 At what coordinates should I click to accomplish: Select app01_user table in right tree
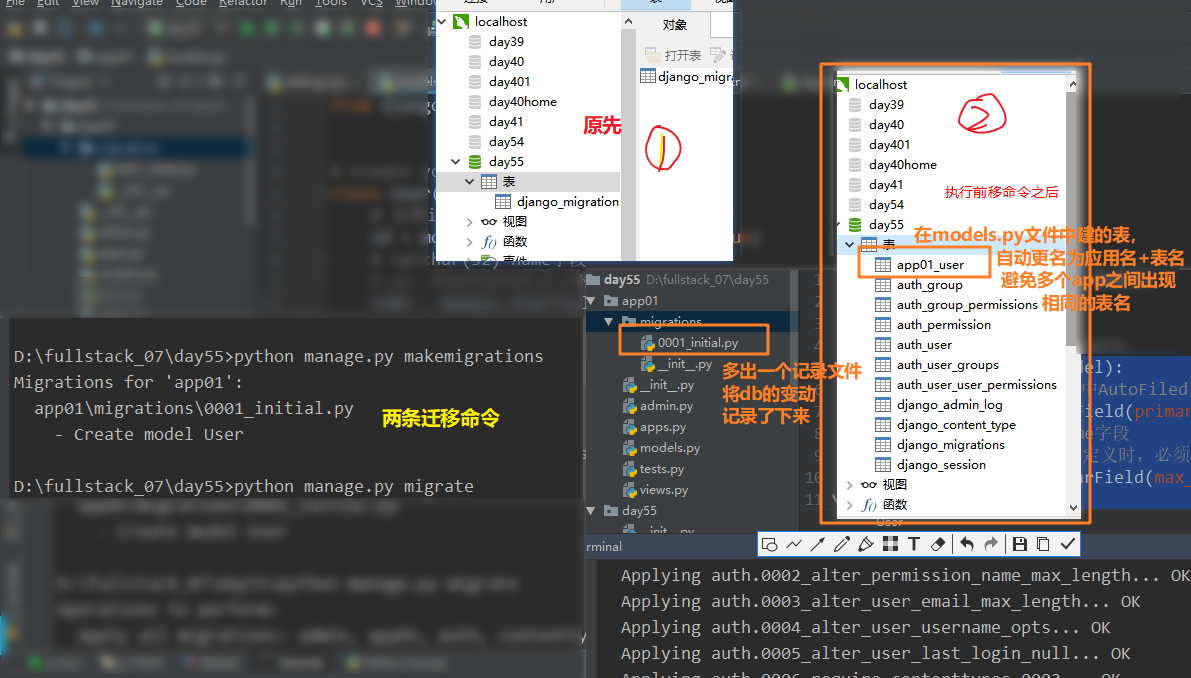point(930,264)
